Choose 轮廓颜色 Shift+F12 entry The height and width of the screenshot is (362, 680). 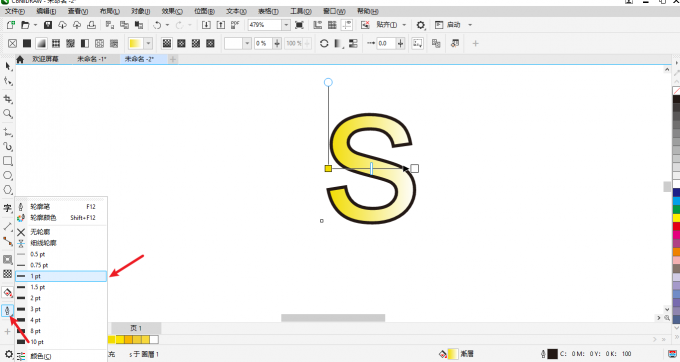(61, 218)
